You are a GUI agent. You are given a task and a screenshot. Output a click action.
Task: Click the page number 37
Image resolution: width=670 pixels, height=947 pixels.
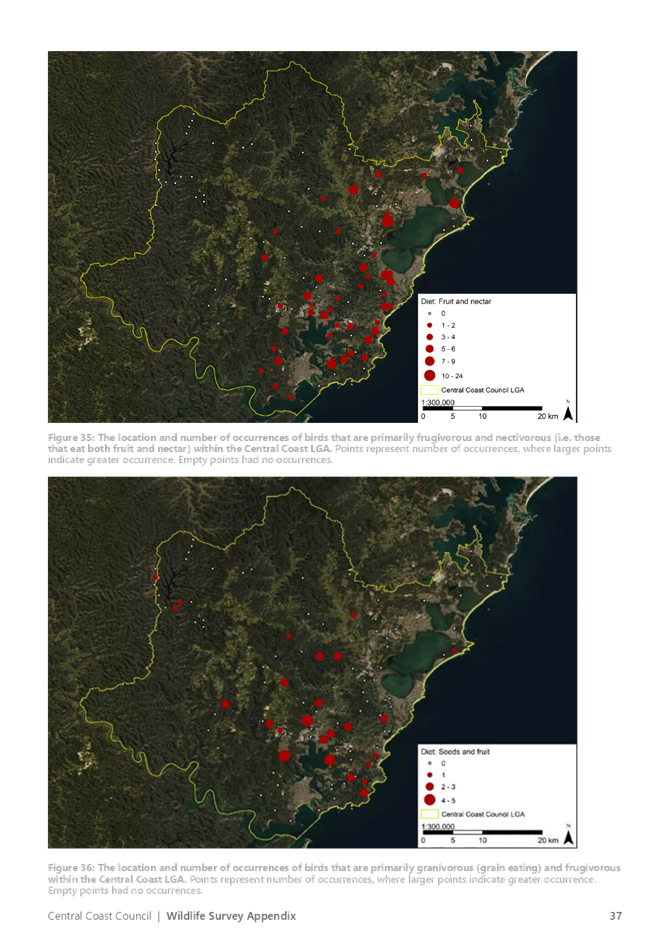pyautogui.click(x=616, y=916)
